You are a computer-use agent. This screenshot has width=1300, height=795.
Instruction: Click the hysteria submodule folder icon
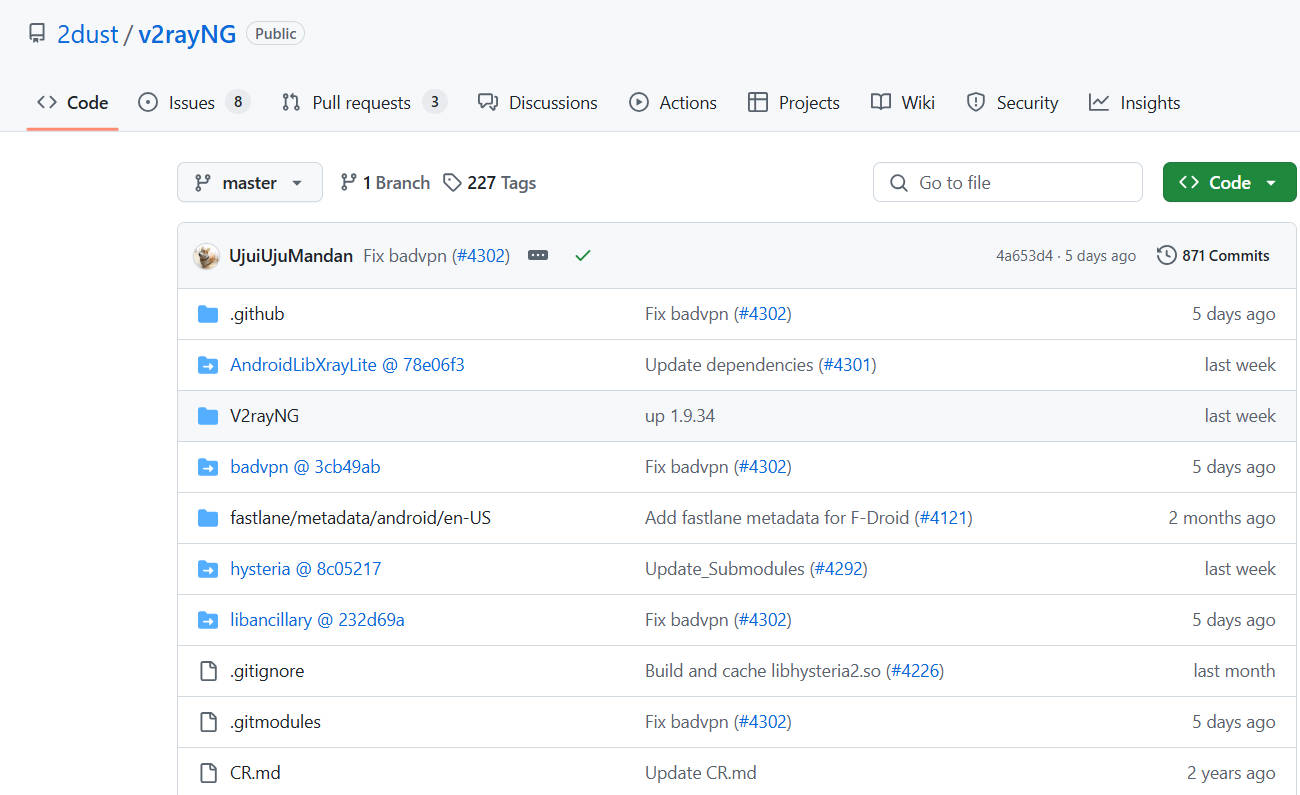point(208,569)
